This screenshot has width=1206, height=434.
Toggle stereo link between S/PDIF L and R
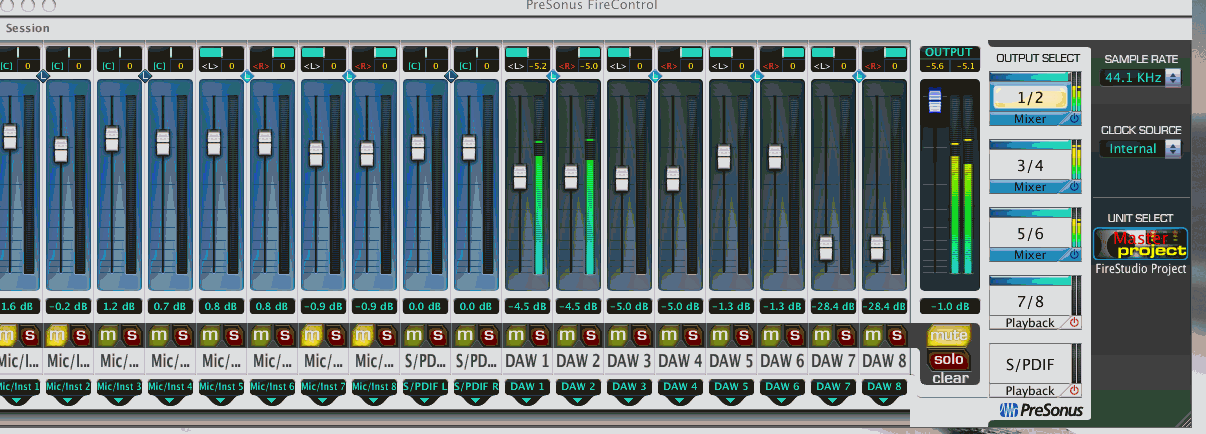point(451,76)
